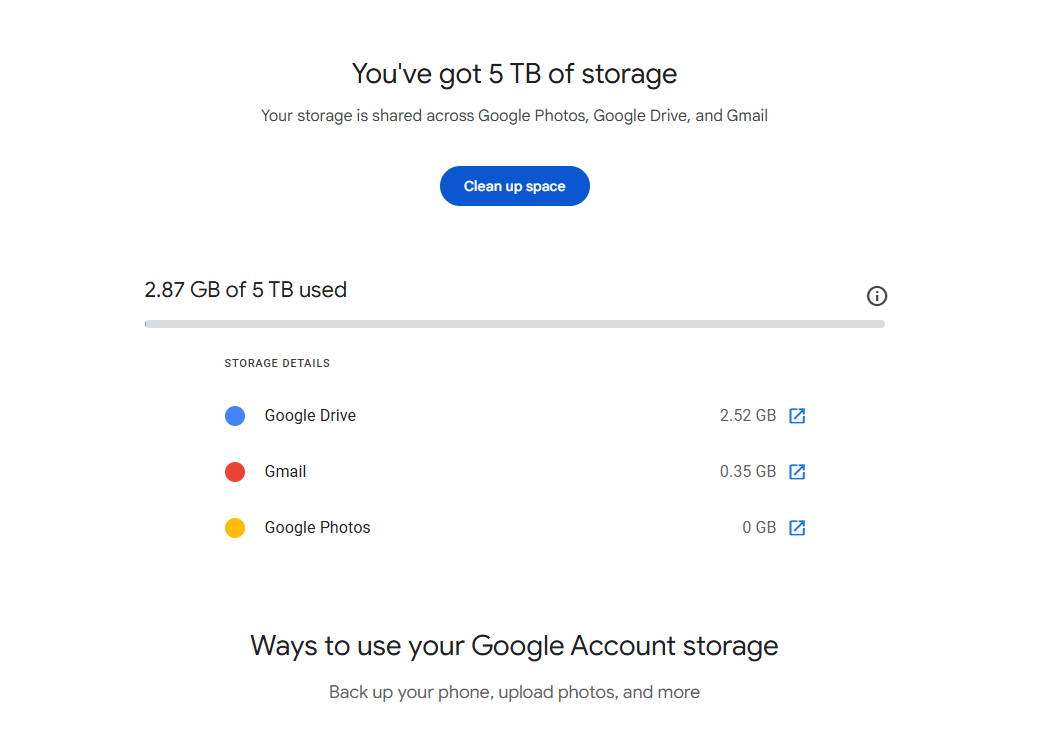Viewport: 1040px width, 739px height.
Task: Open the storage info icon
Action: click(x=876, y=296)
